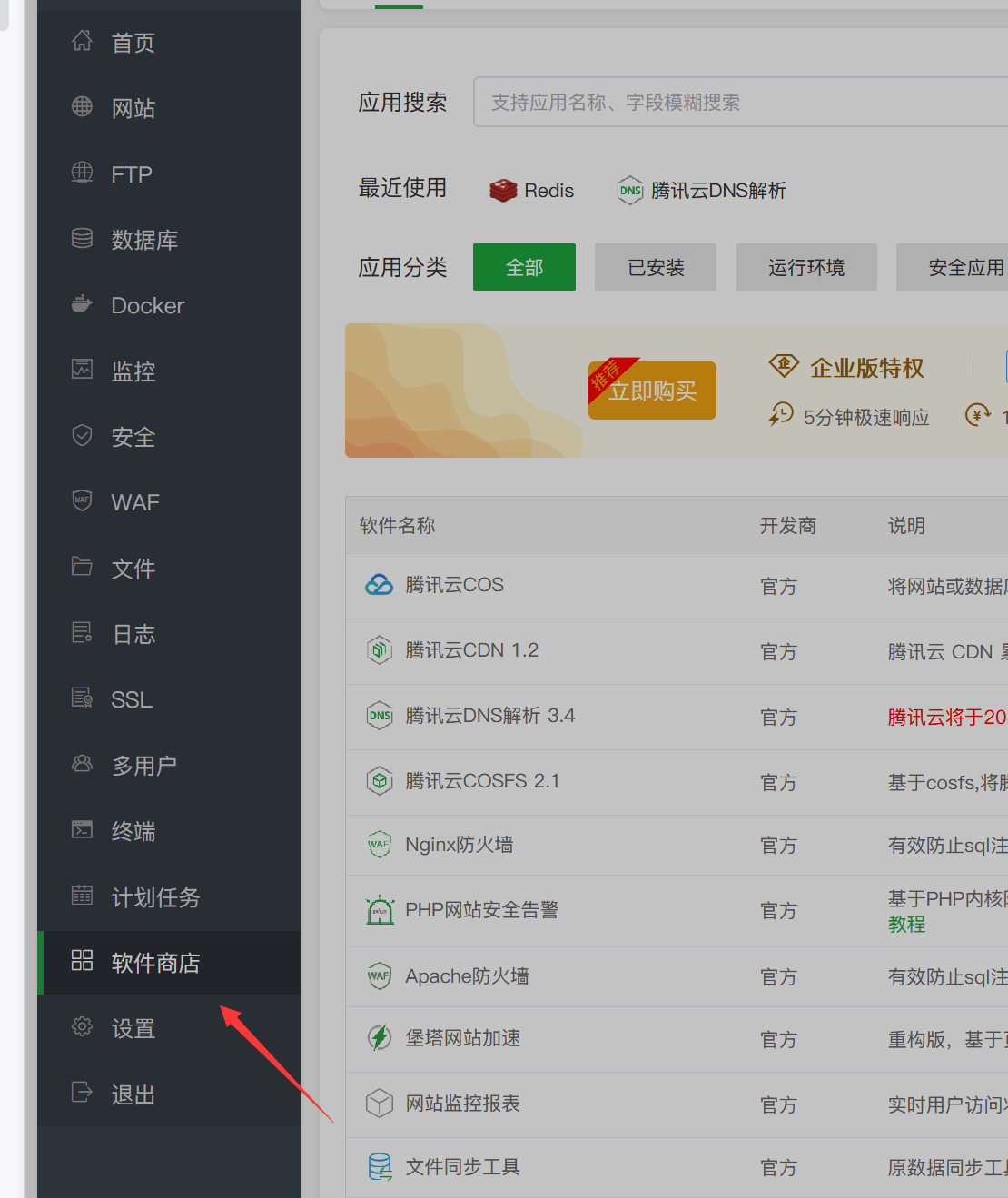Click the 腾讯云COSFS 2.1 cube icon

point(379,781)
